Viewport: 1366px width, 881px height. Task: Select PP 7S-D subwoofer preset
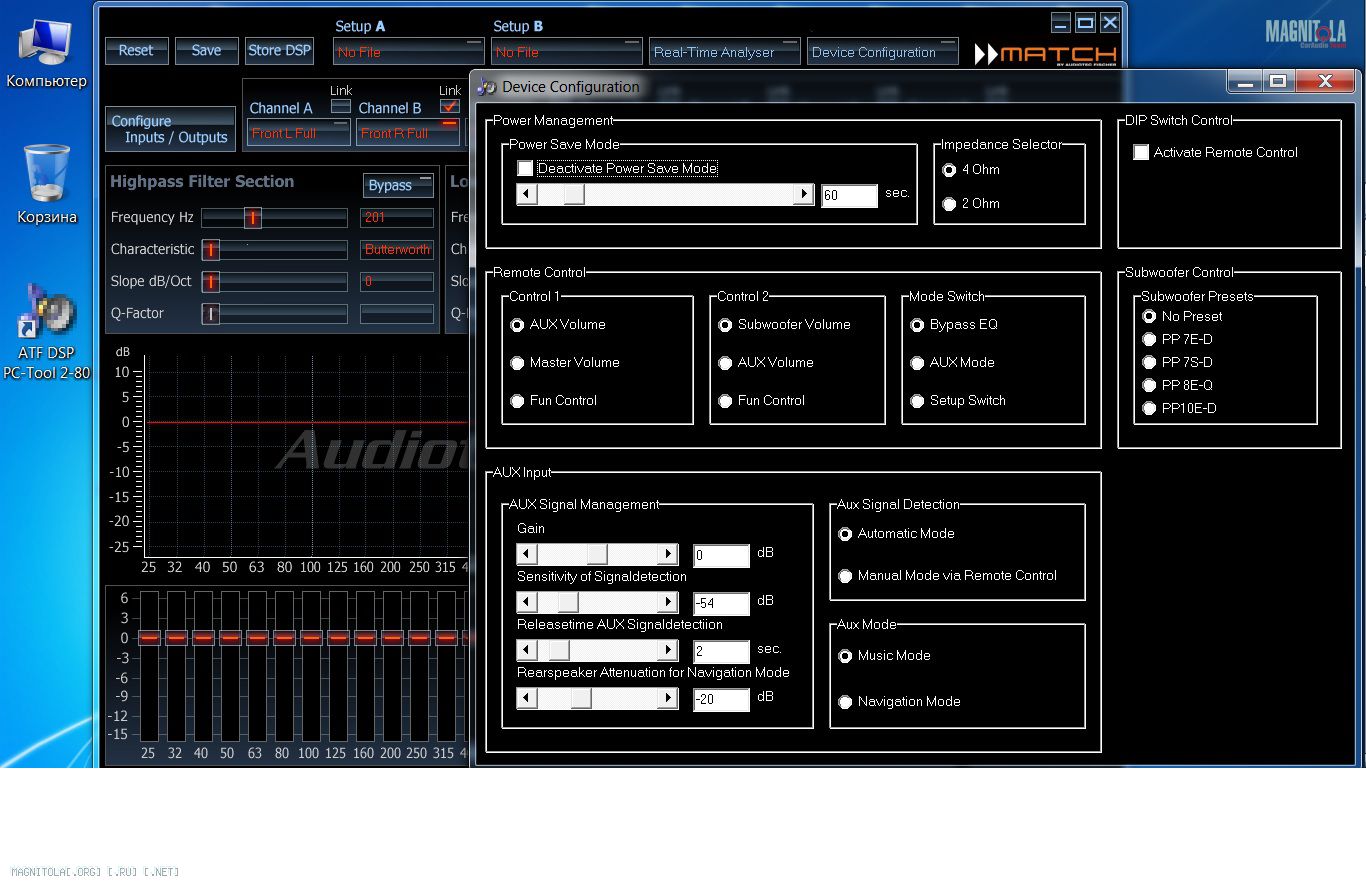tap(1149, 362)
